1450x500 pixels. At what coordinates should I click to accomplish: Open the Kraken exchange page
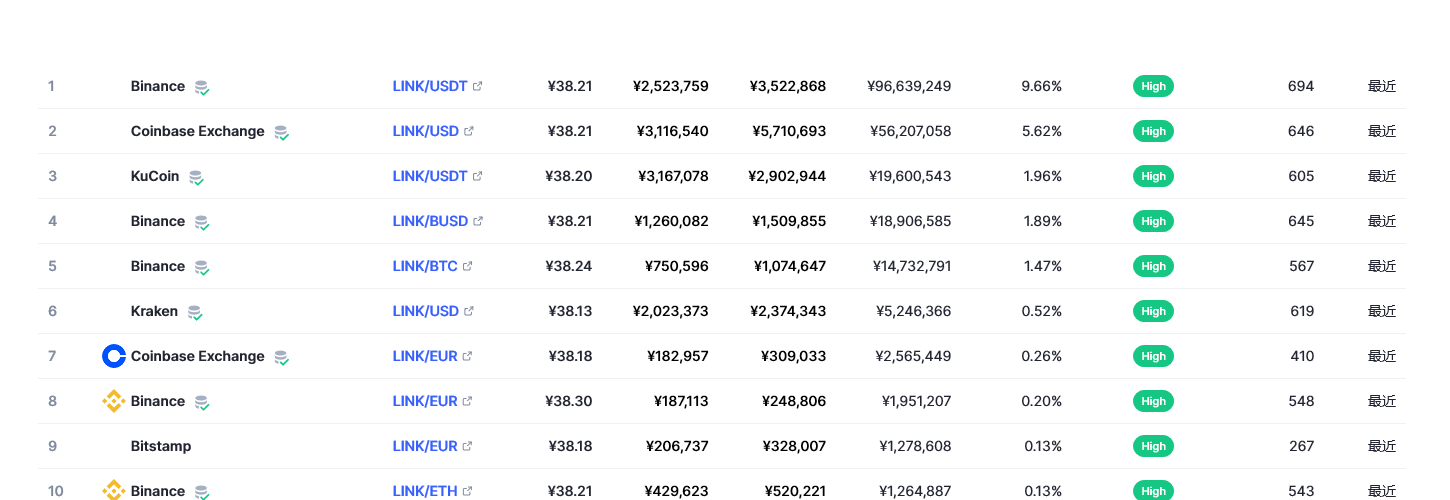tap(154, 311)
